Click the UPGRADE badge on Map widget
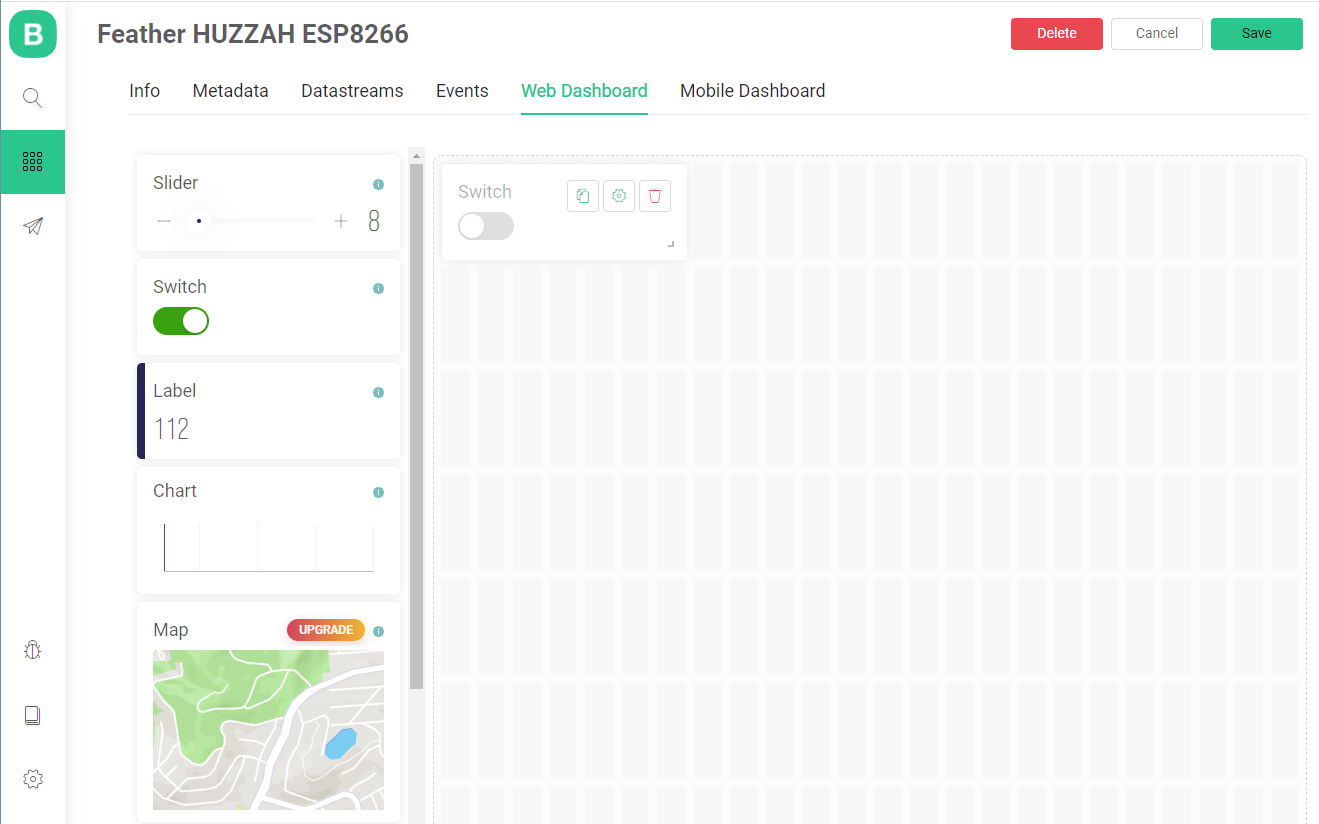This screenshot has width=1319, height=824. [326, 630]
